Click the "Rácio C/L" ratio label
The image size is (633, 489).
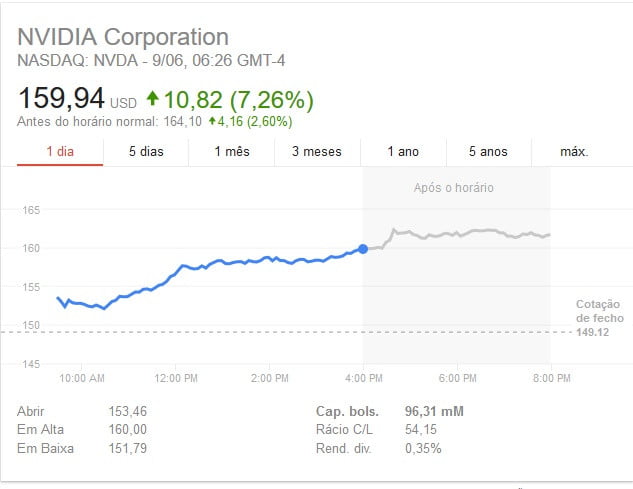pos(343,429)
